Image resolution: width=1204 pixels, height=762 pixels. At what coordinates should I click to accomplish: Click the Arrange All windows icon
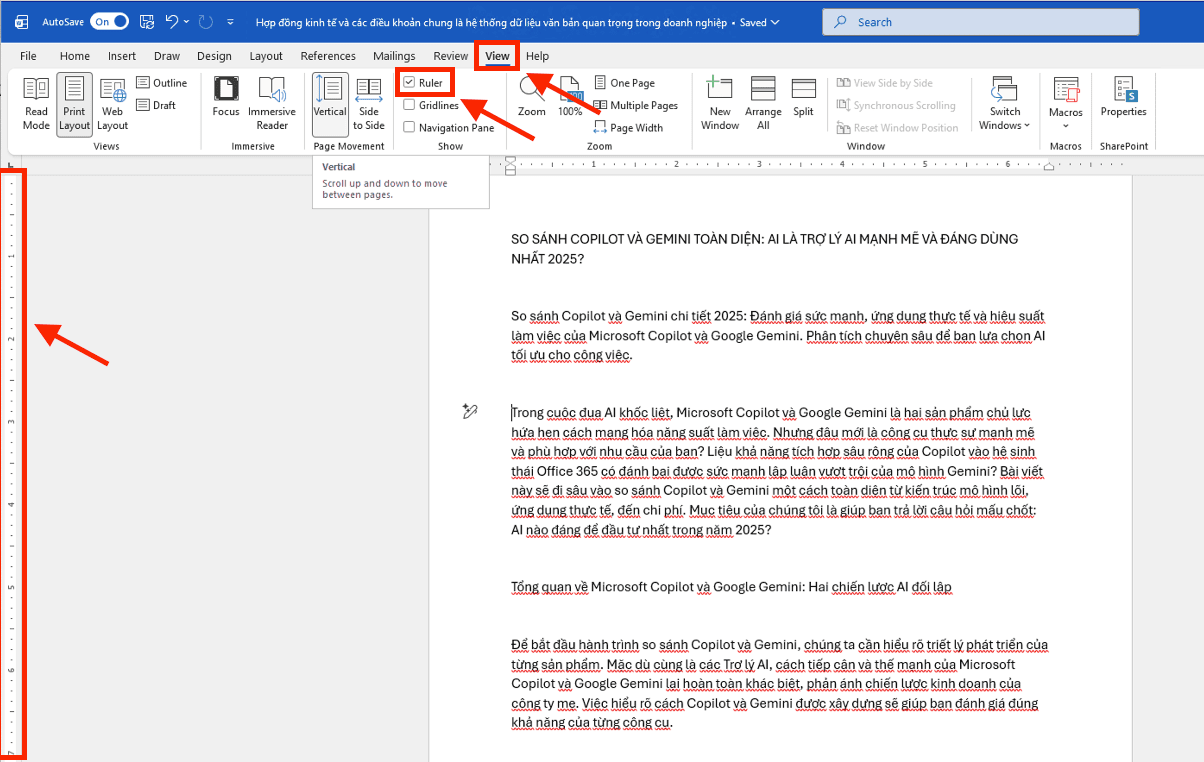click(x=763, y=104)
